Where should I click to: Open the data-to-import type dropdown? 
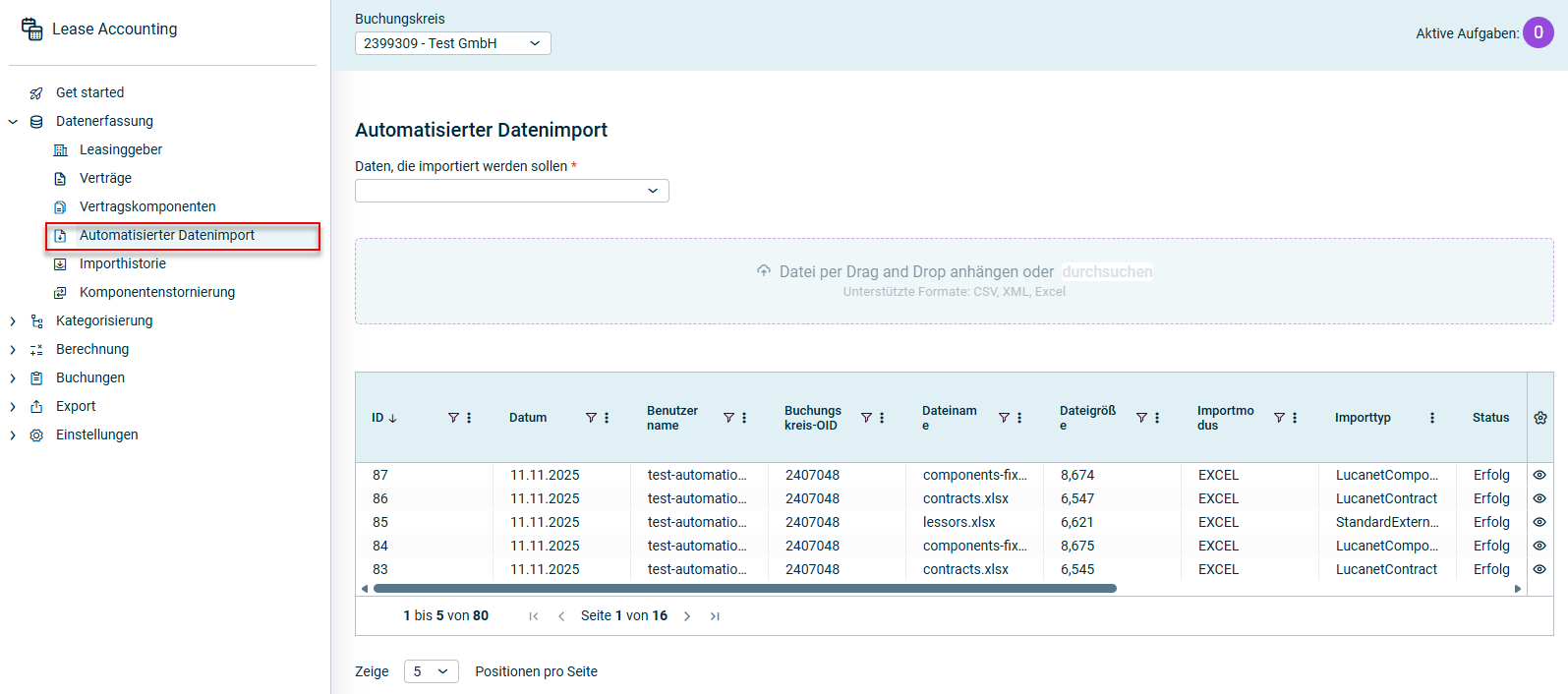(x=511, y=191)
